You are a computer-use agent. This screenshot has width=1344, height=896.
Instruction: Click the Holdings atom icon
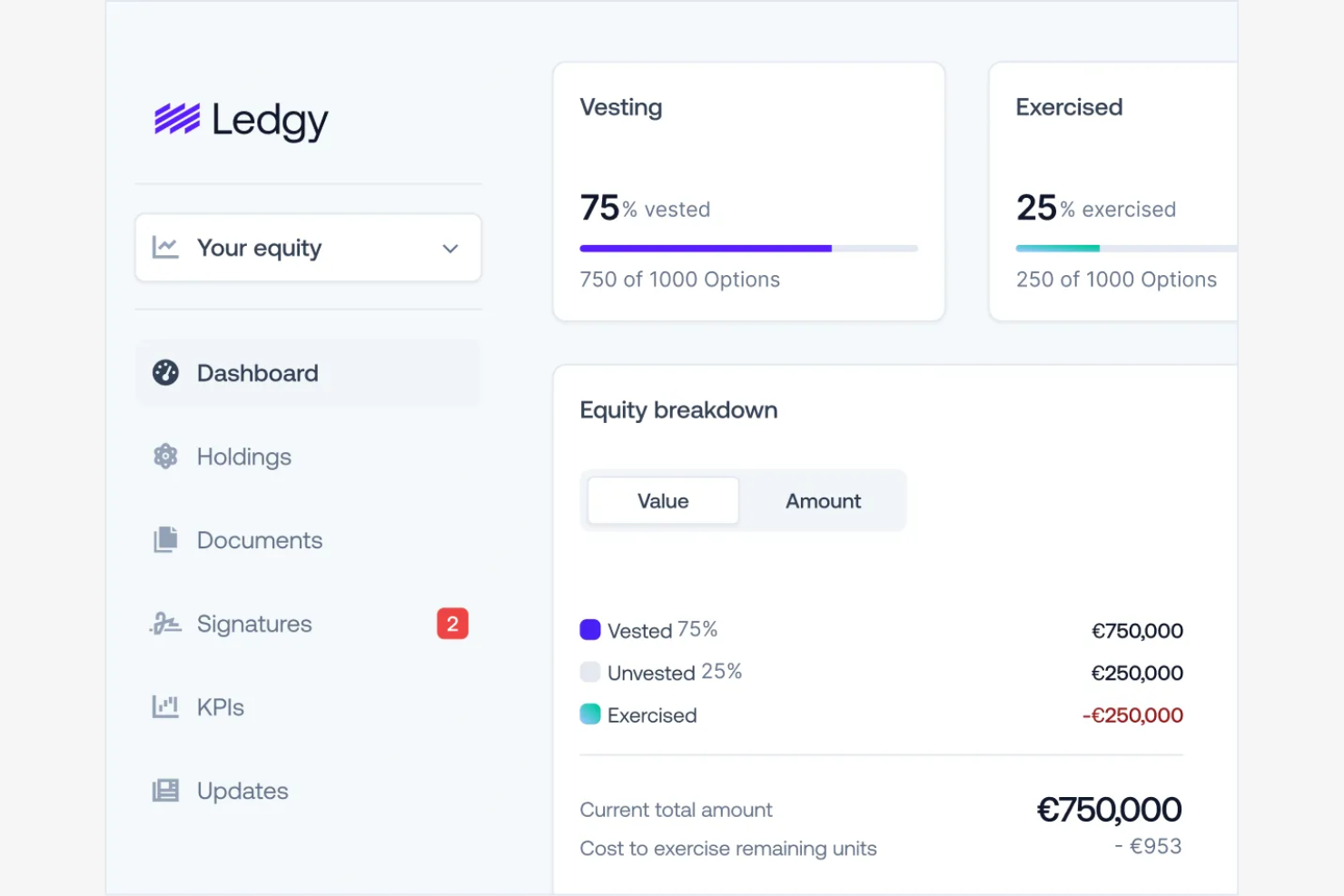165,456
